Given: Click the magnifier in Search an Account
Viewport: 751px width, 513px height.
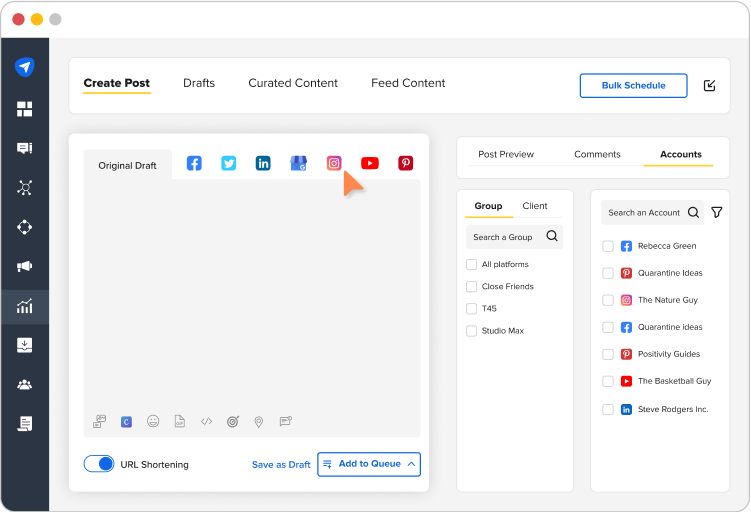Looking at the screenshot, I should [694, 212].
